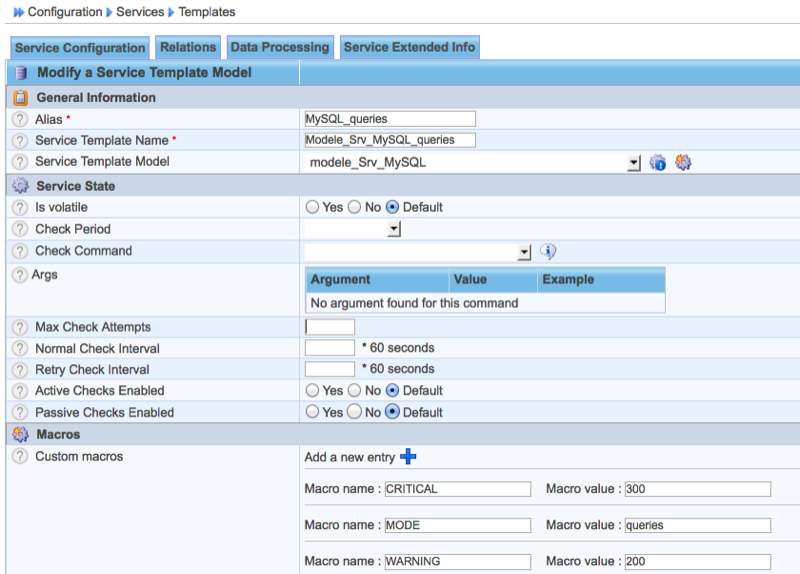
Task: Open the Data Processing tab
Action: pyautogui.click(x=279, y=47)
